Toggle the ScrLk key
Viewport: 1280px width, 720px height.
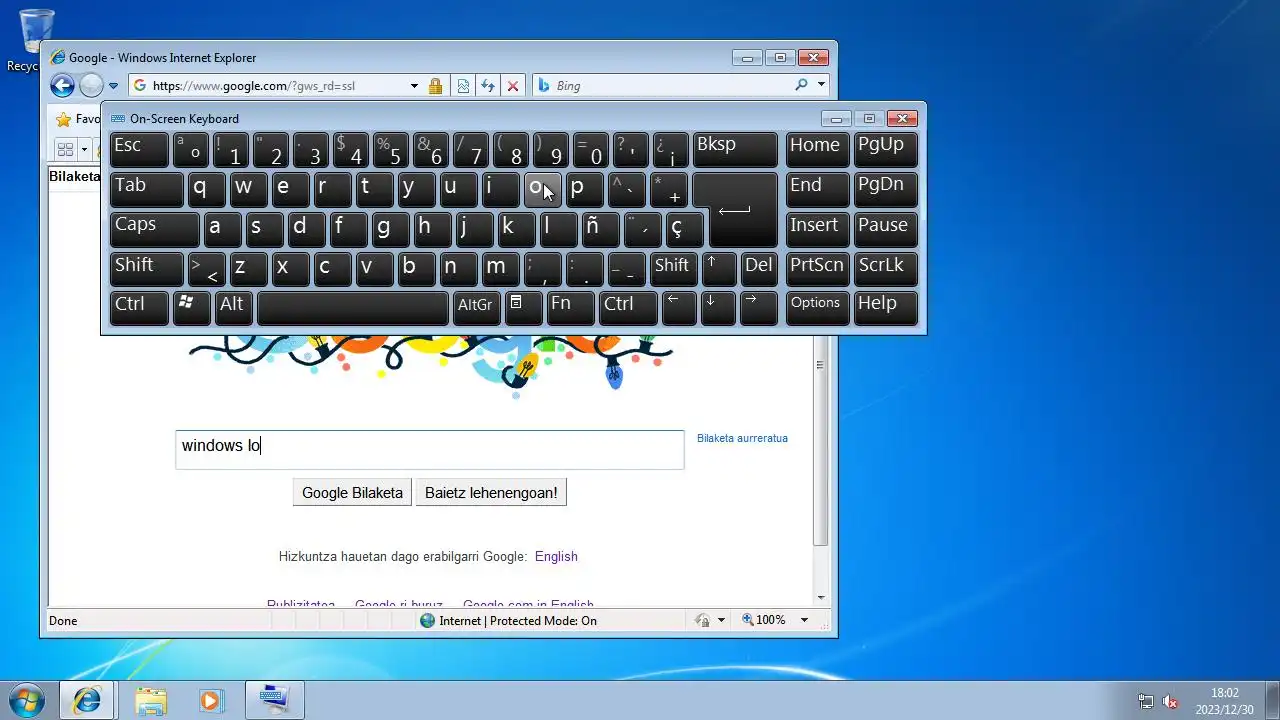tap(884, 268)
